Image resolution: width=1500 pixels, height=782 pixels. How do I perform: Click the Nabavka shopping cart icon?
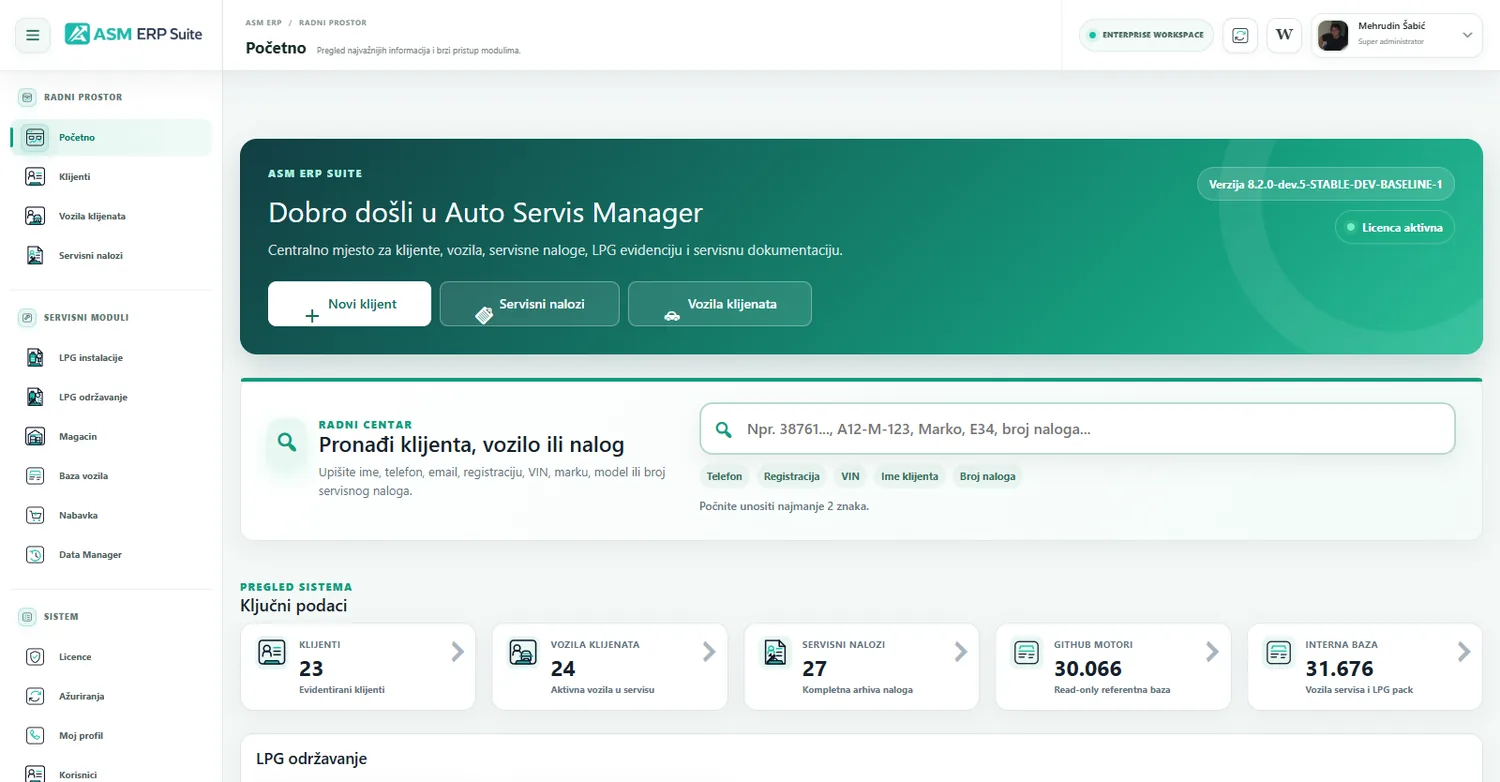35,515
